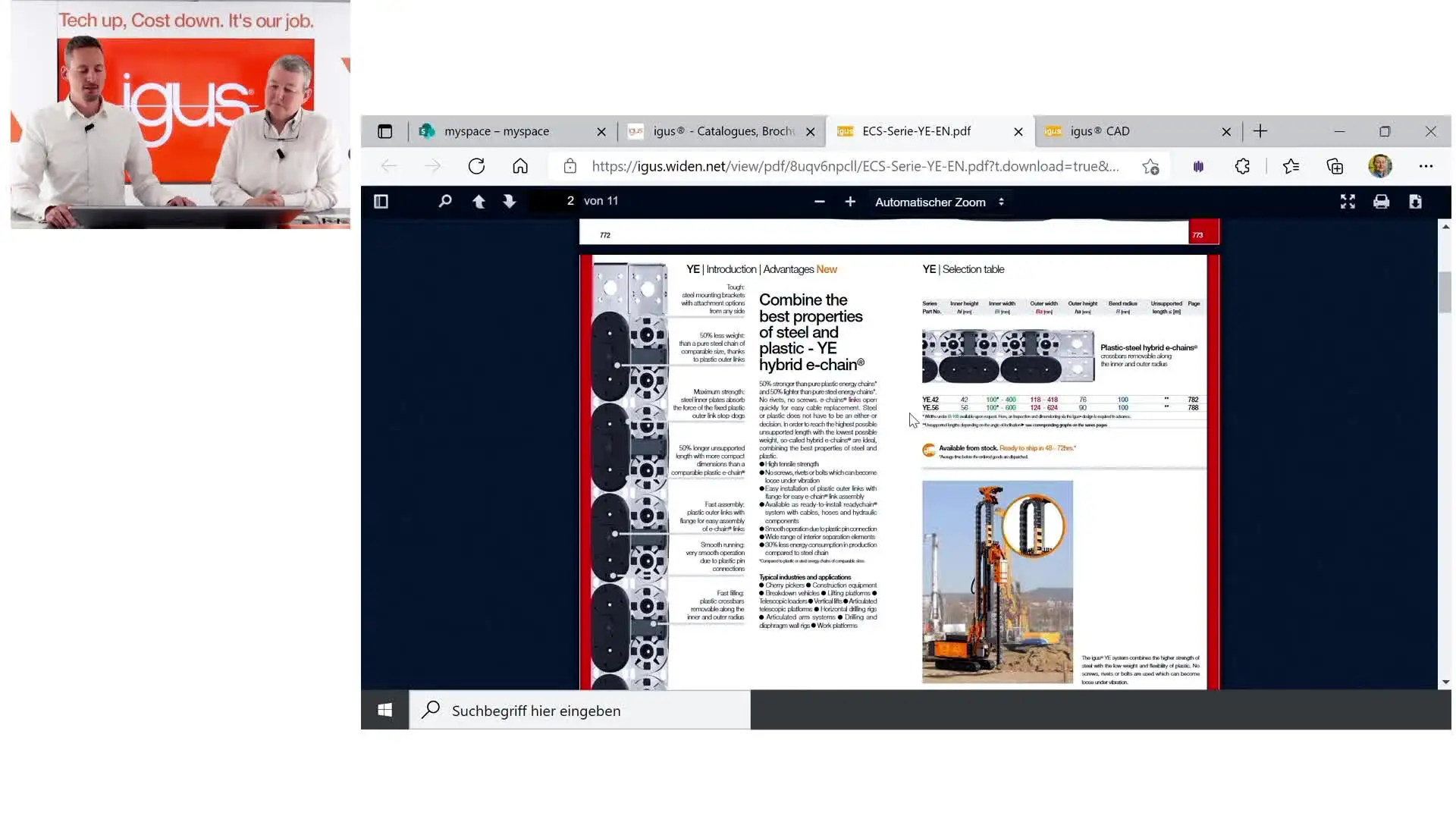Open a new browser tab
This screenshot has width=1456, height=819.
1260,131
